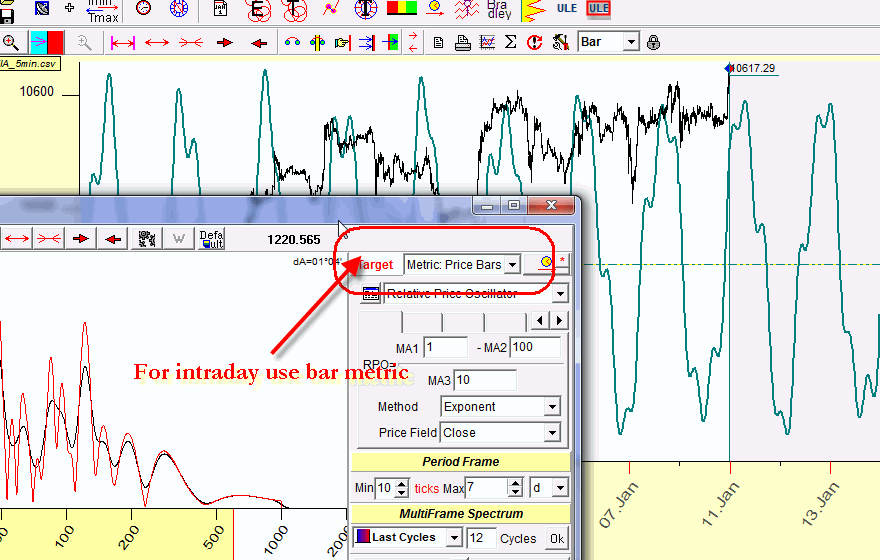Click the Tmax toolbar icon
The image size is (880, 560).
(103, 10)
